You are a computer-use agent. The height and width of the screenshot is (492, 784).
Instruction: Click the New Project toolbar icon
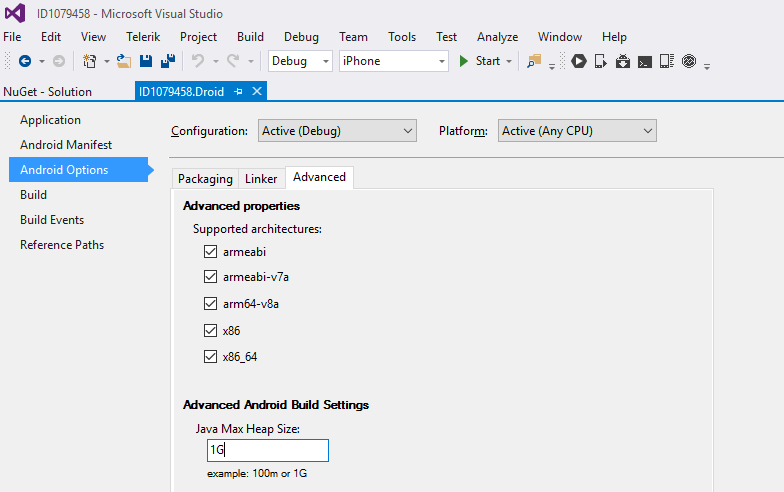point(90,61)
